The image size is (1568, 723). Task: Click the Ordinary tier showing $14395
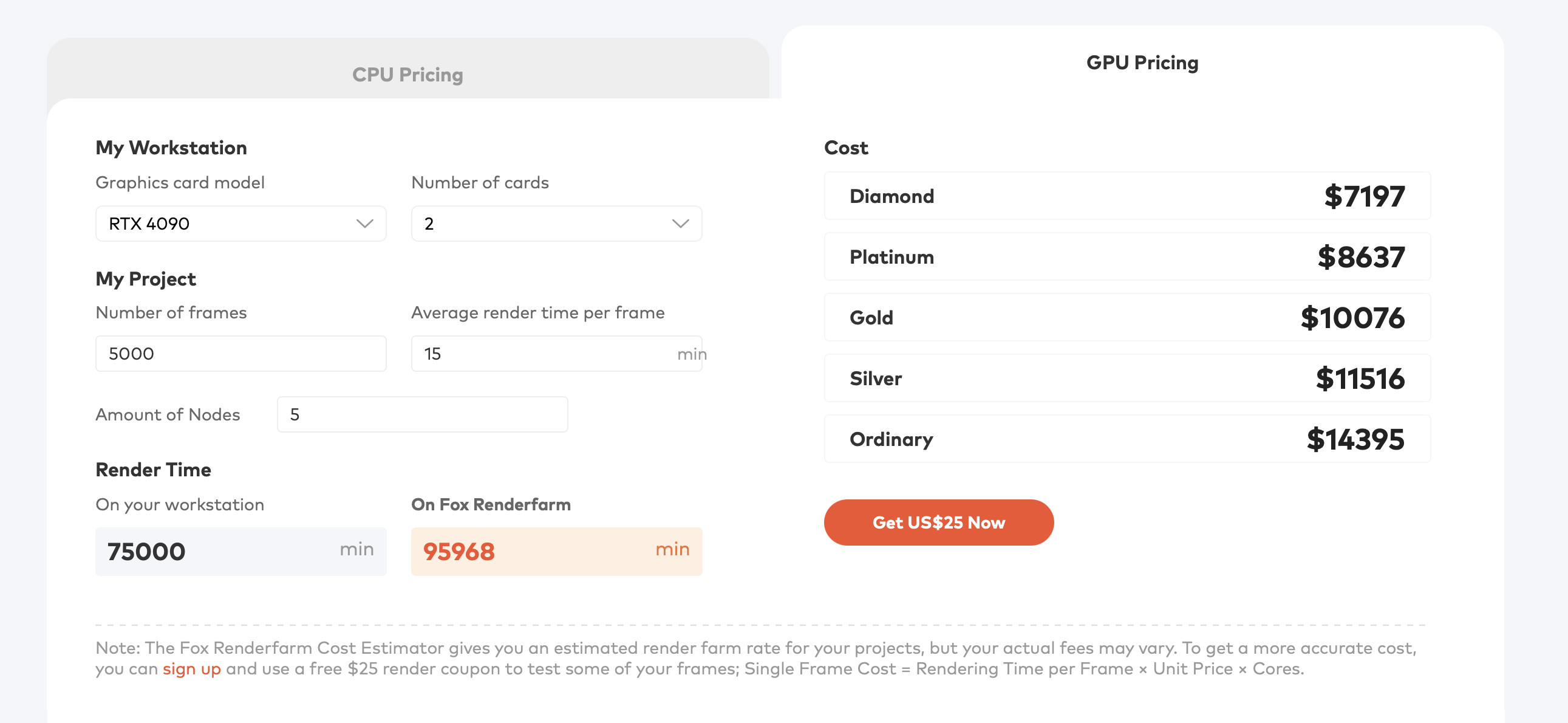coord(1127,439)
